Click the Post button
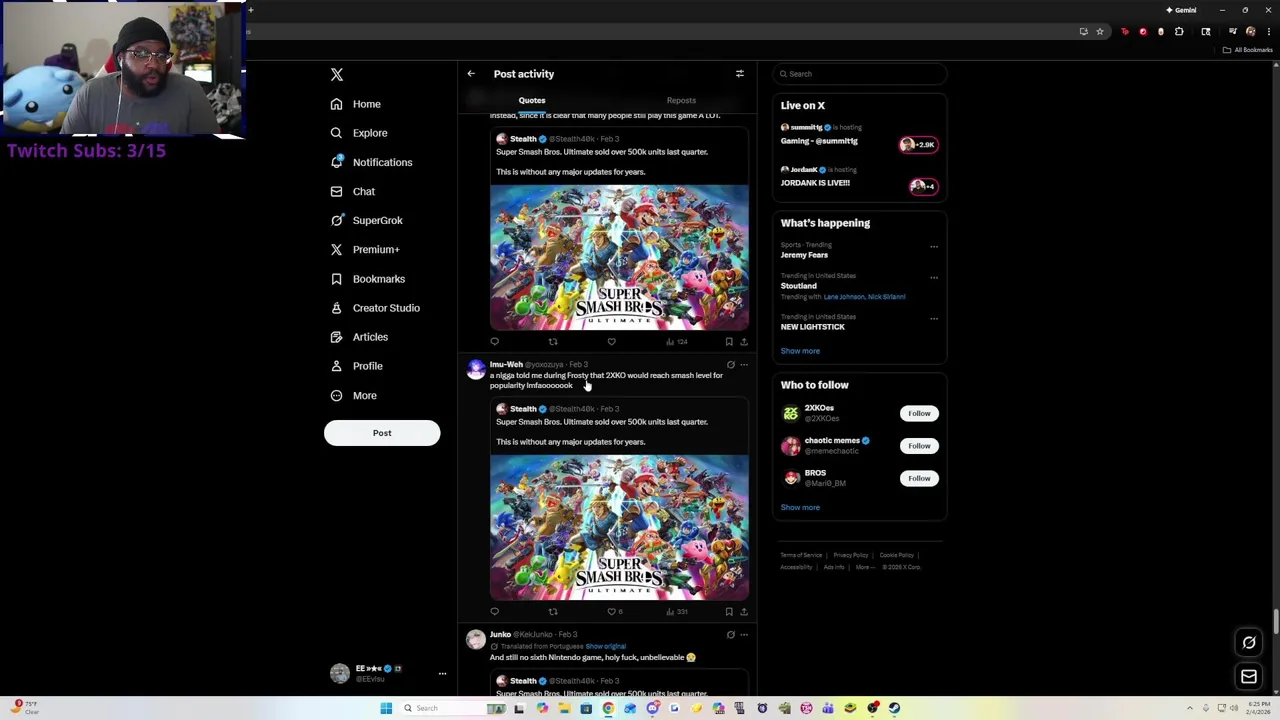The width and height of the screenshot is (1280, 720). [x=382, y=433]
